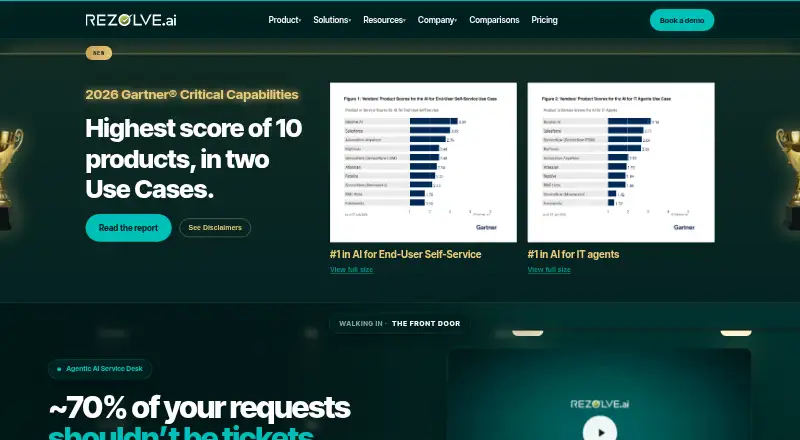The width and height of the screenshot is (800, 440).
Task: Click the Rezolve.ai logo
Action: tap(131, 20)
